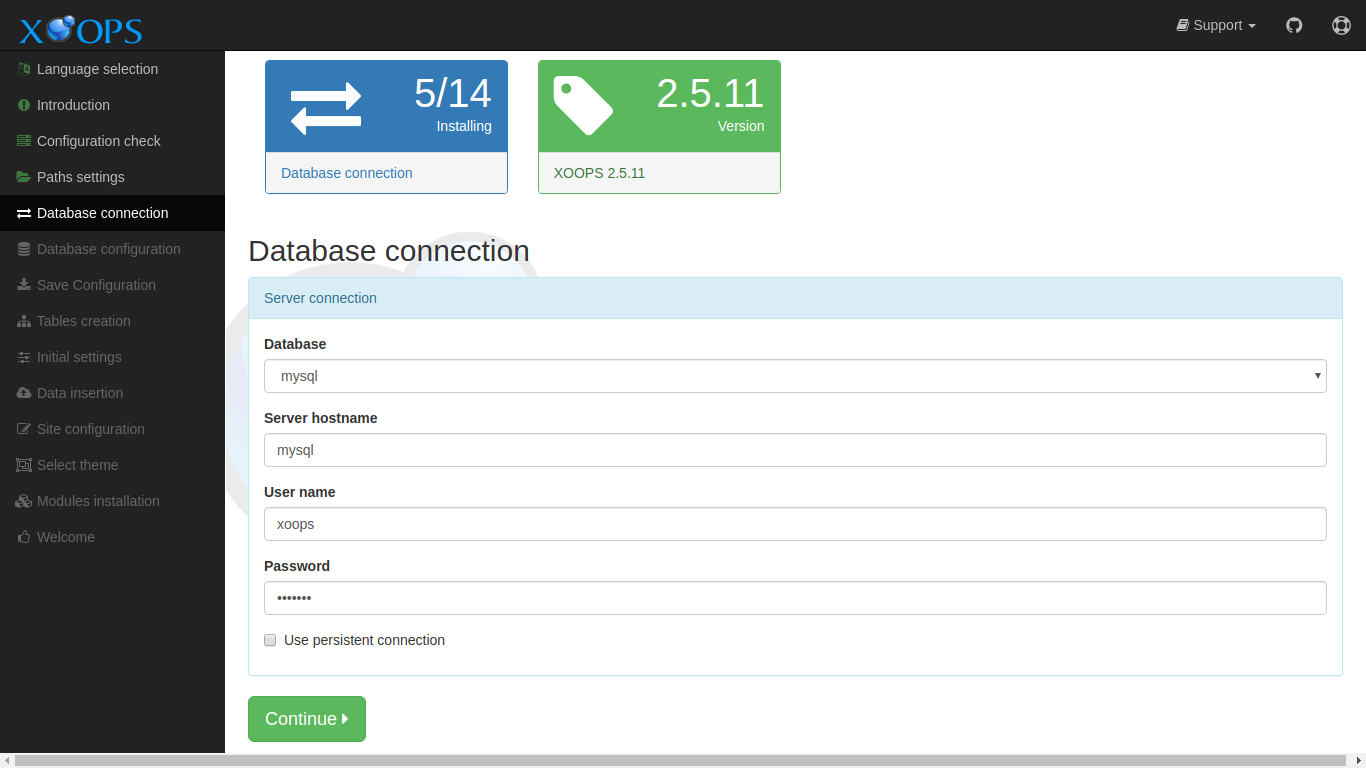Viewport: 1366px width, 768px height.
Task: Click the Language selection globe icon
Action: pyautogui.click(x=22, y=69)
